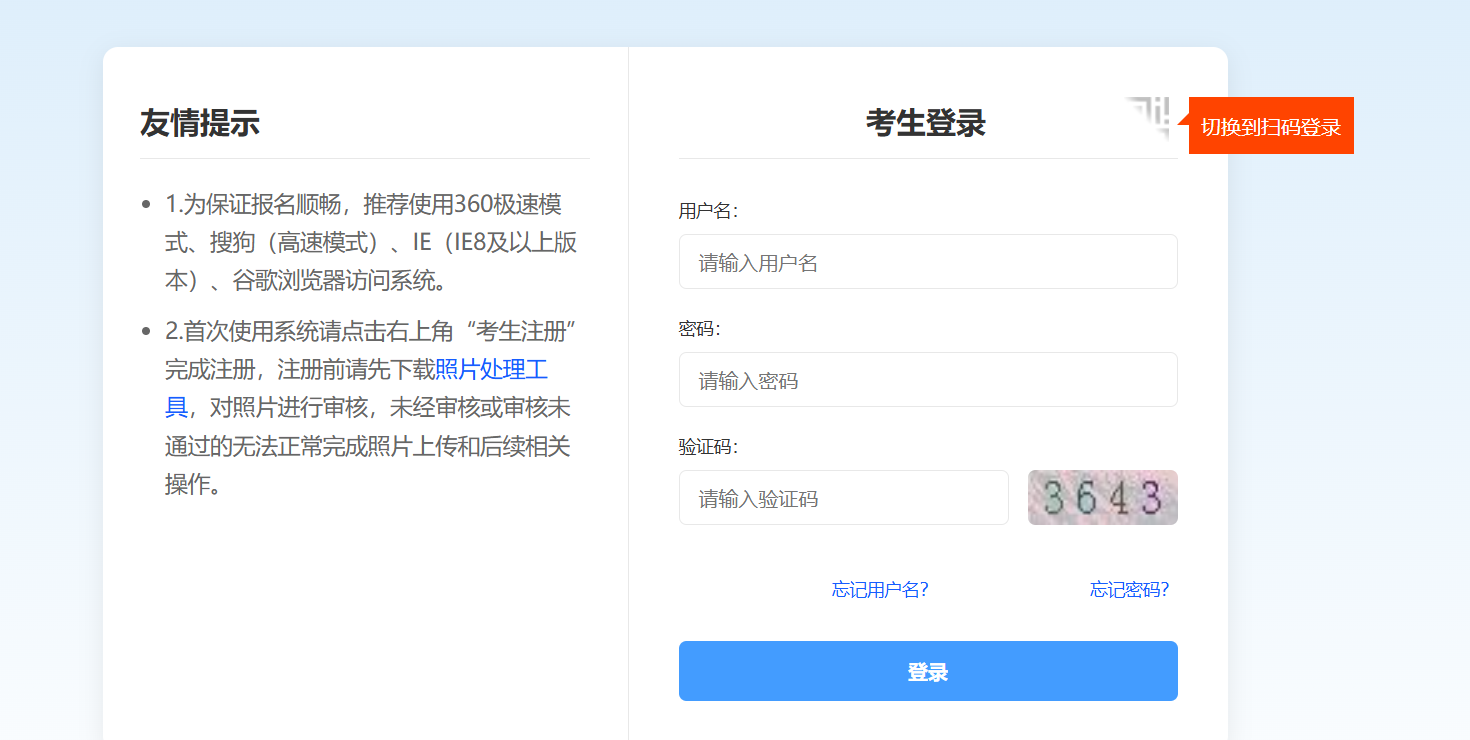The image size is (1470, 740).
Task: Refresh the 3643 captcha image
Action: [1102, 498]
